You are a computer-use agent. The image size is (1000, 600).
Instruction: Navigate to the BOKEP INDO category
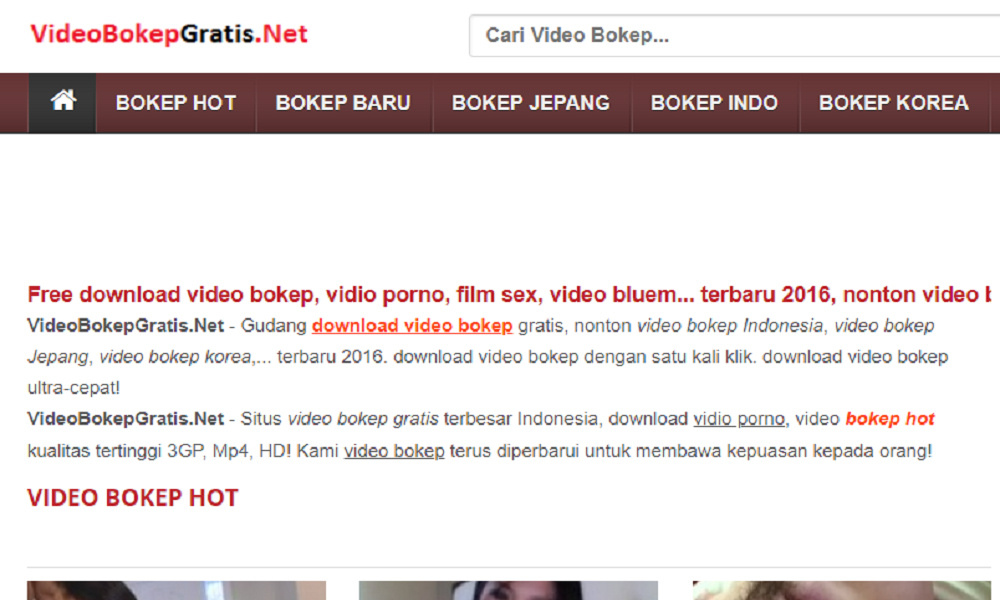click(x=715, y=101)
